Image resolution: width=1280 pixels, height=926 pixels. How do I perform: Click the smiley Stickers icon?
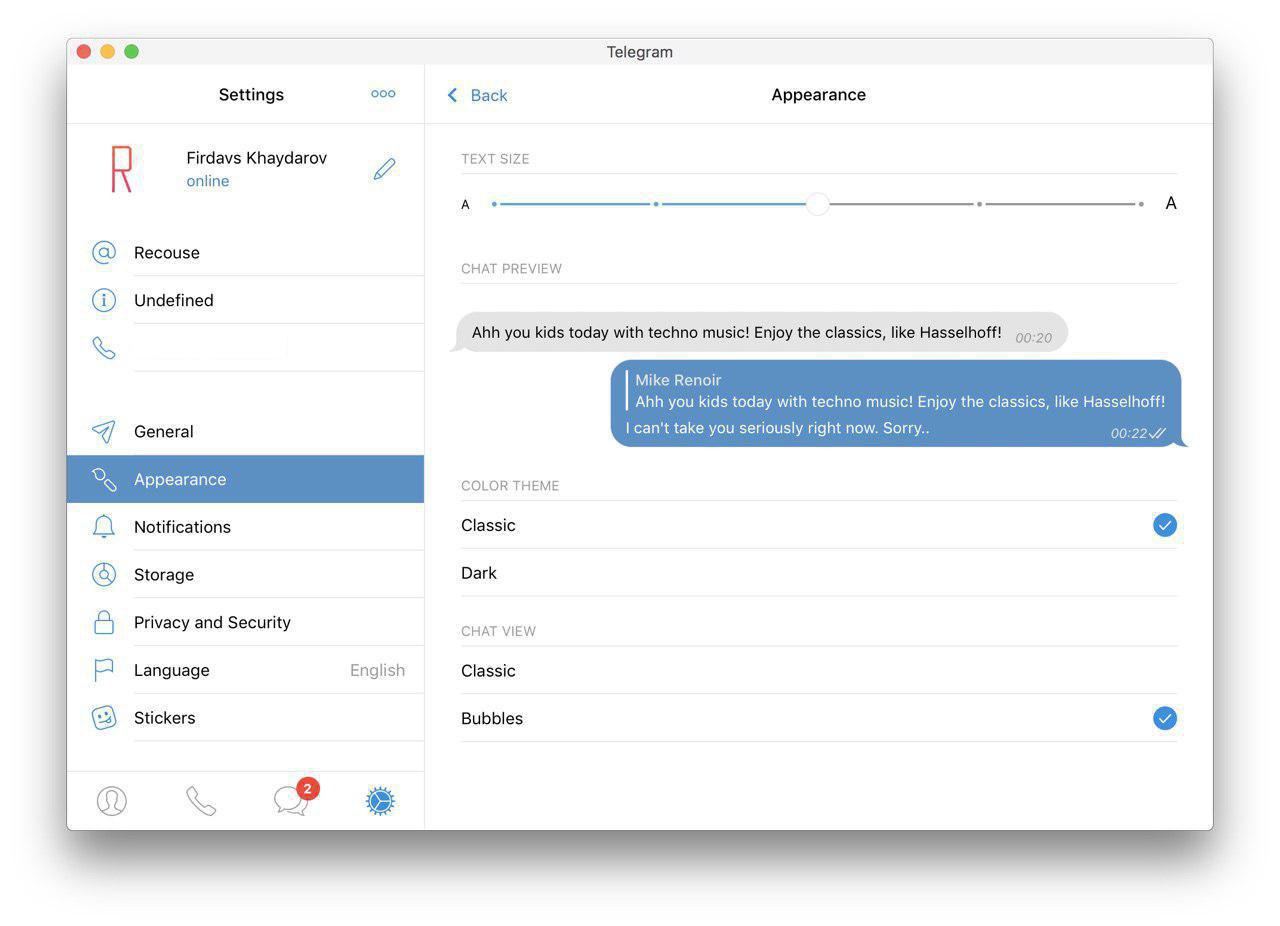coord(104,718)
